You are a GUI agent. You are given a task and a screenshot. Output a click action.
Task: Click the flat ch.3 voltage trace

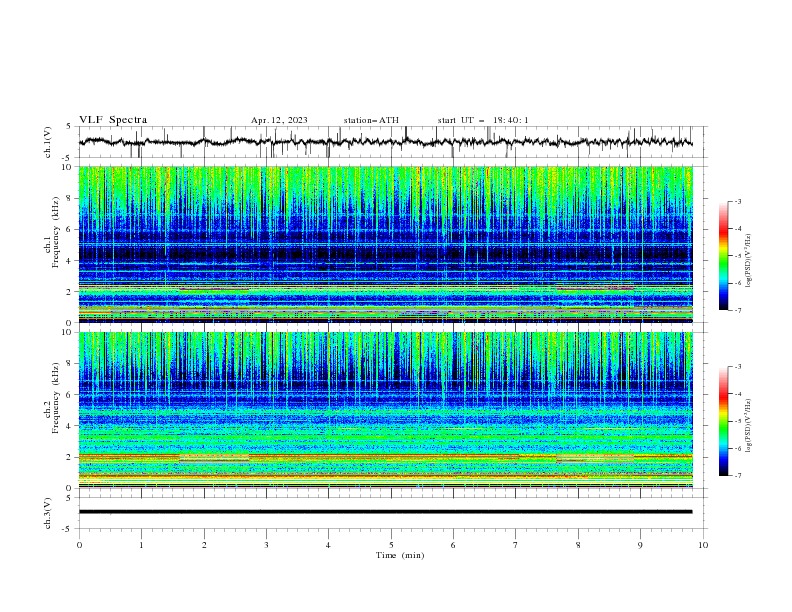[385, 512]
